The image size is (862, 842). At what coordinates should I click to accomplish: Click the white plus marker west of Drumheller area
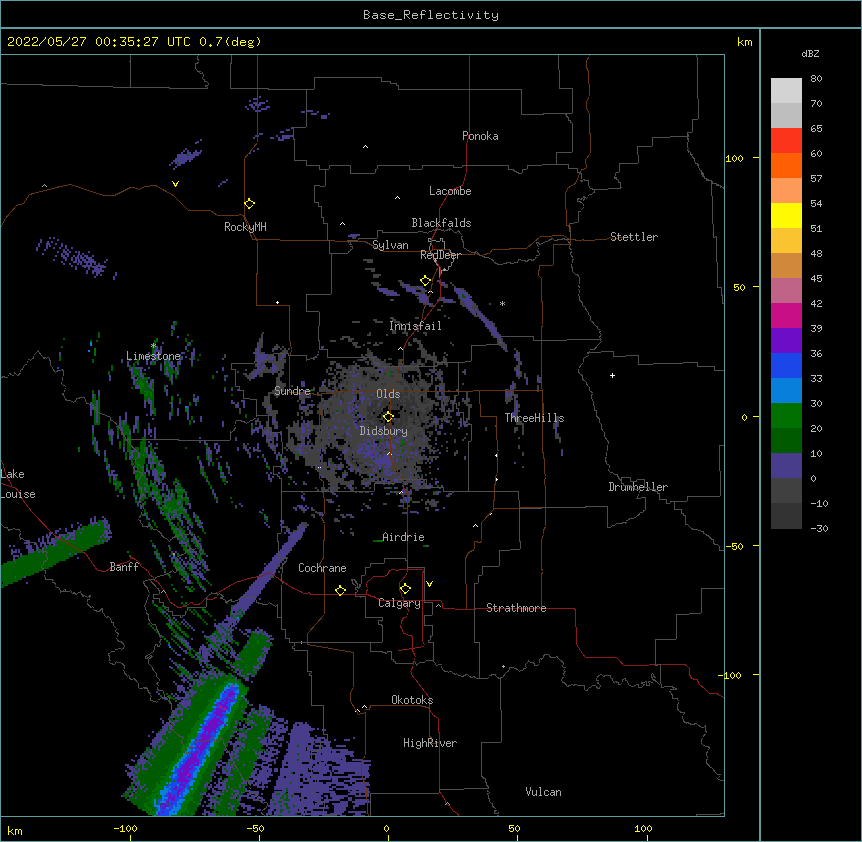pyautogui.click(x=612, y=375)
